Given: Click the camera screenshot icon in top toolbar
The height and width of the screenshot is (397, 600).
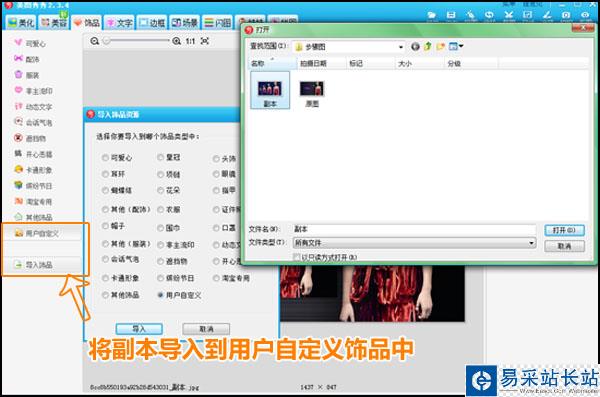Looking at the screenshot, I should (566, 15).
